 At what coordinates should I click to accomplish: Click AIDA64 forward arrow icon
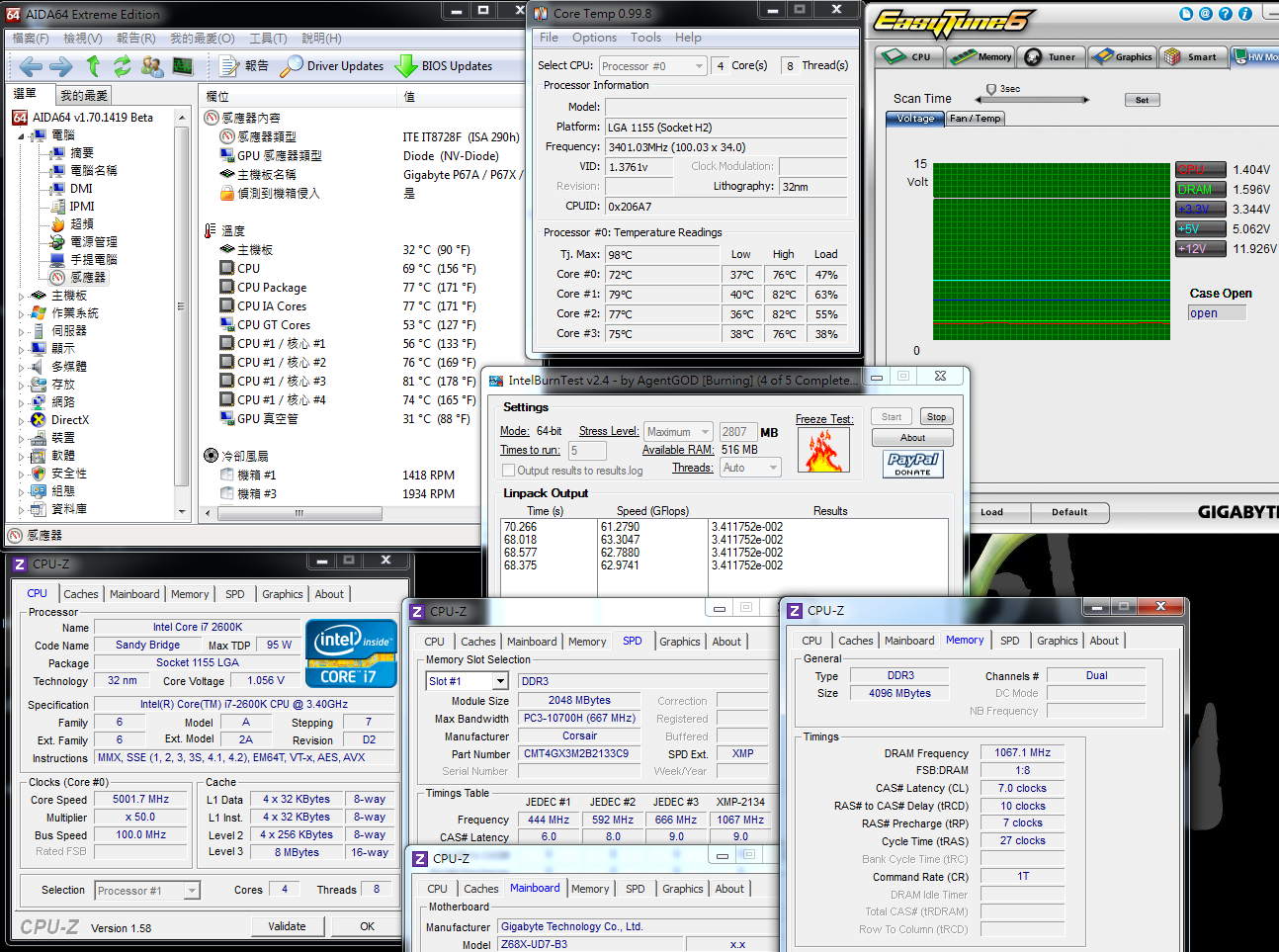point(61,66)
